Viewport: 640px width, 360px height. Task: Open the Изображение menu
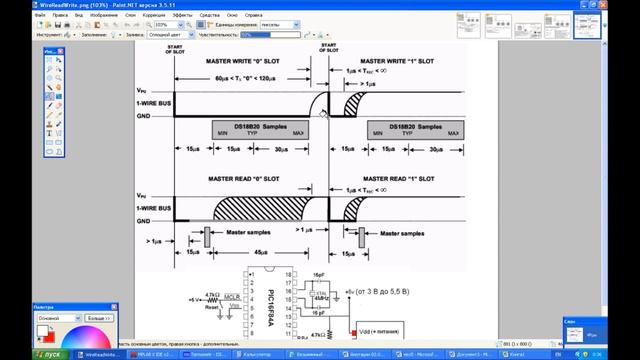pos(104,15)
